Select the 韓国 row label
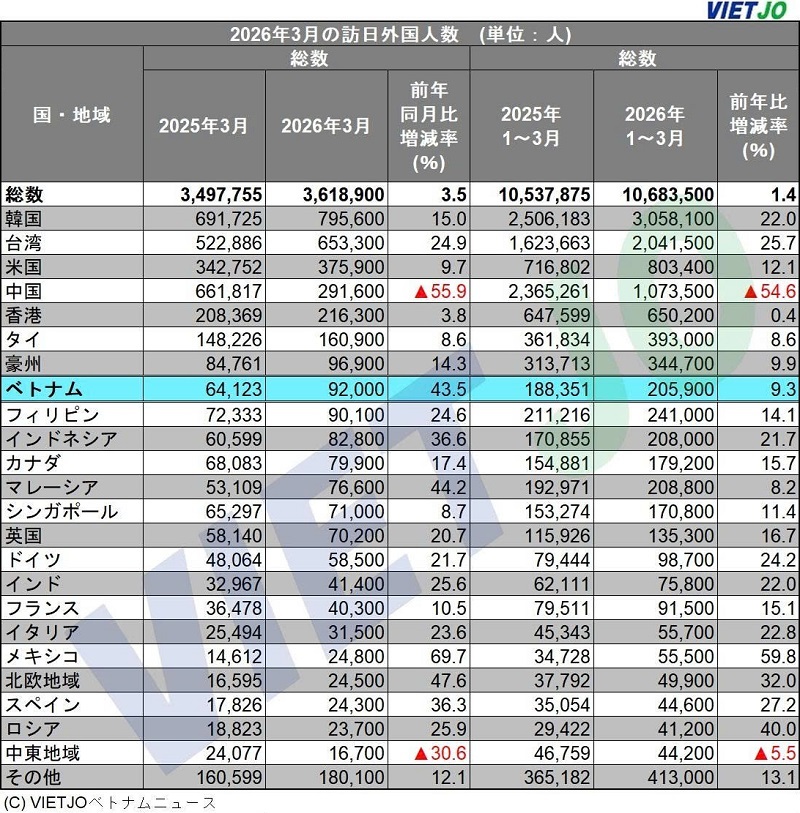The height and width of the screenshot is (813, 800). 27,219
